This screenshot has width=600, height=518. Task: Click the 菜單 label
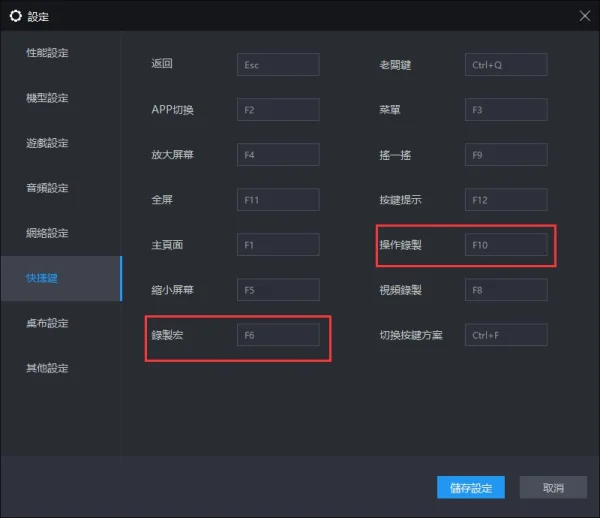(390, 110)
